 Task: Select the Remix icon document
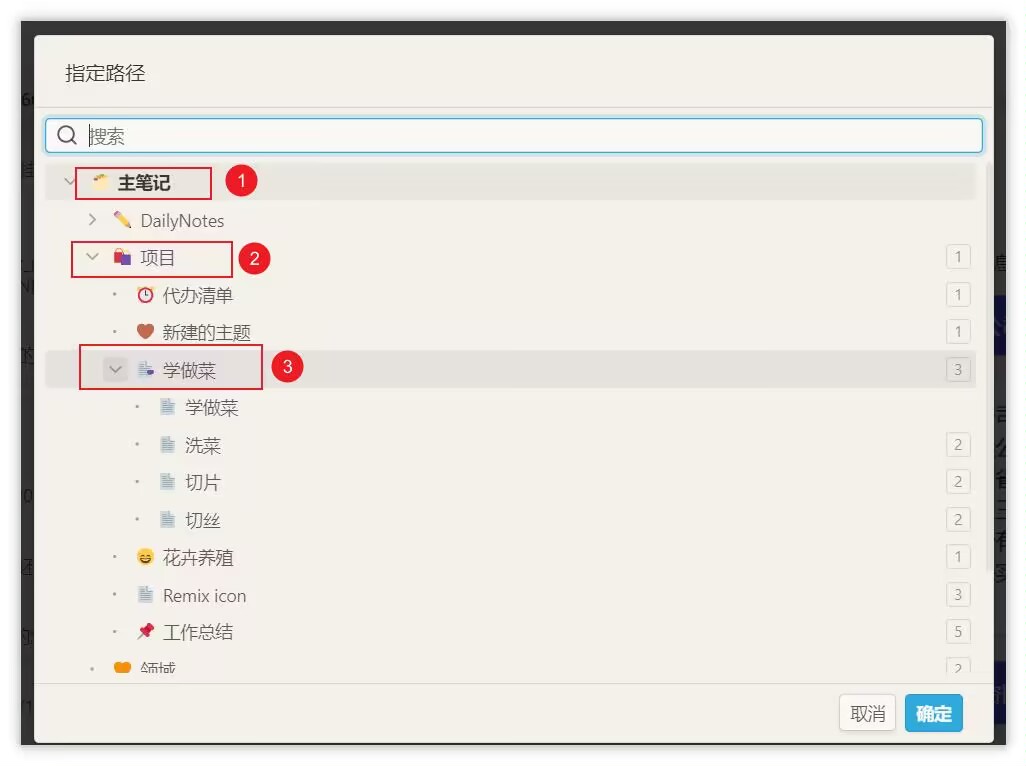point(510,595)
